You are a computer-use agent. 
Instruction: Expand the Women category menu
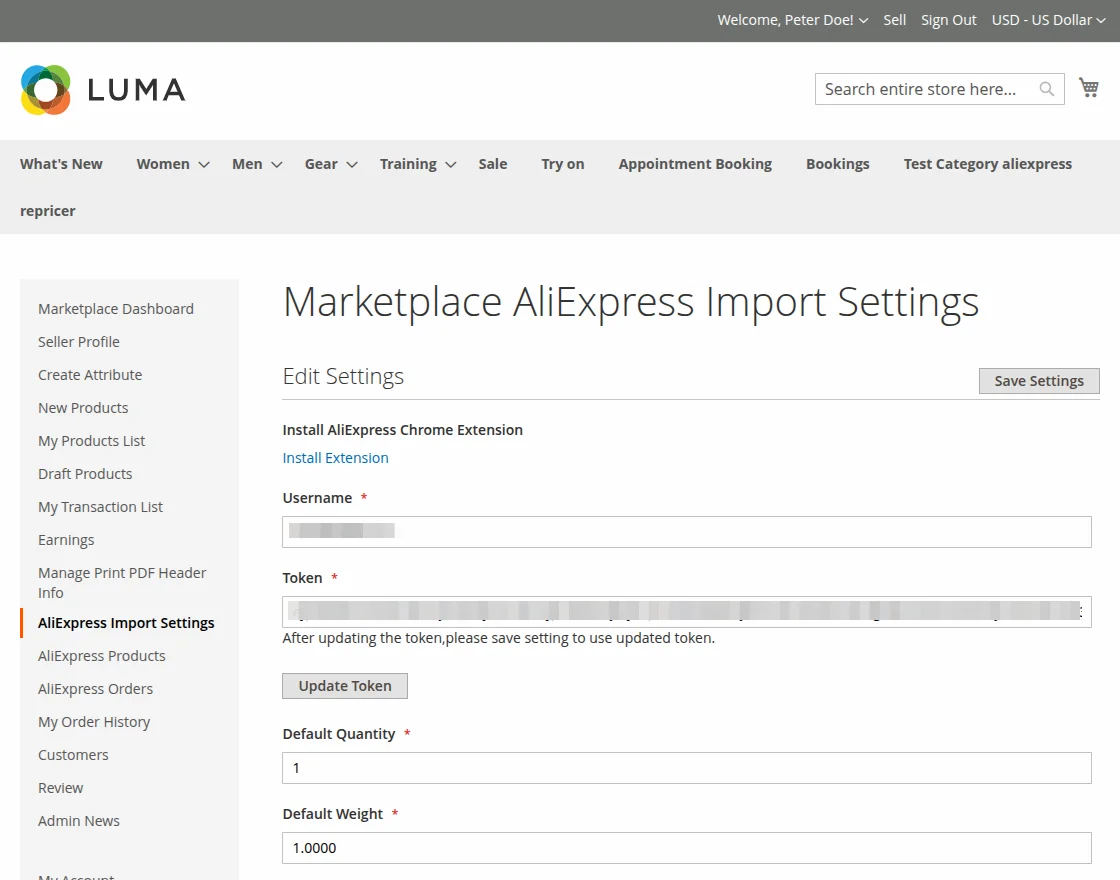pyautogui.click(x=162, y=163)
